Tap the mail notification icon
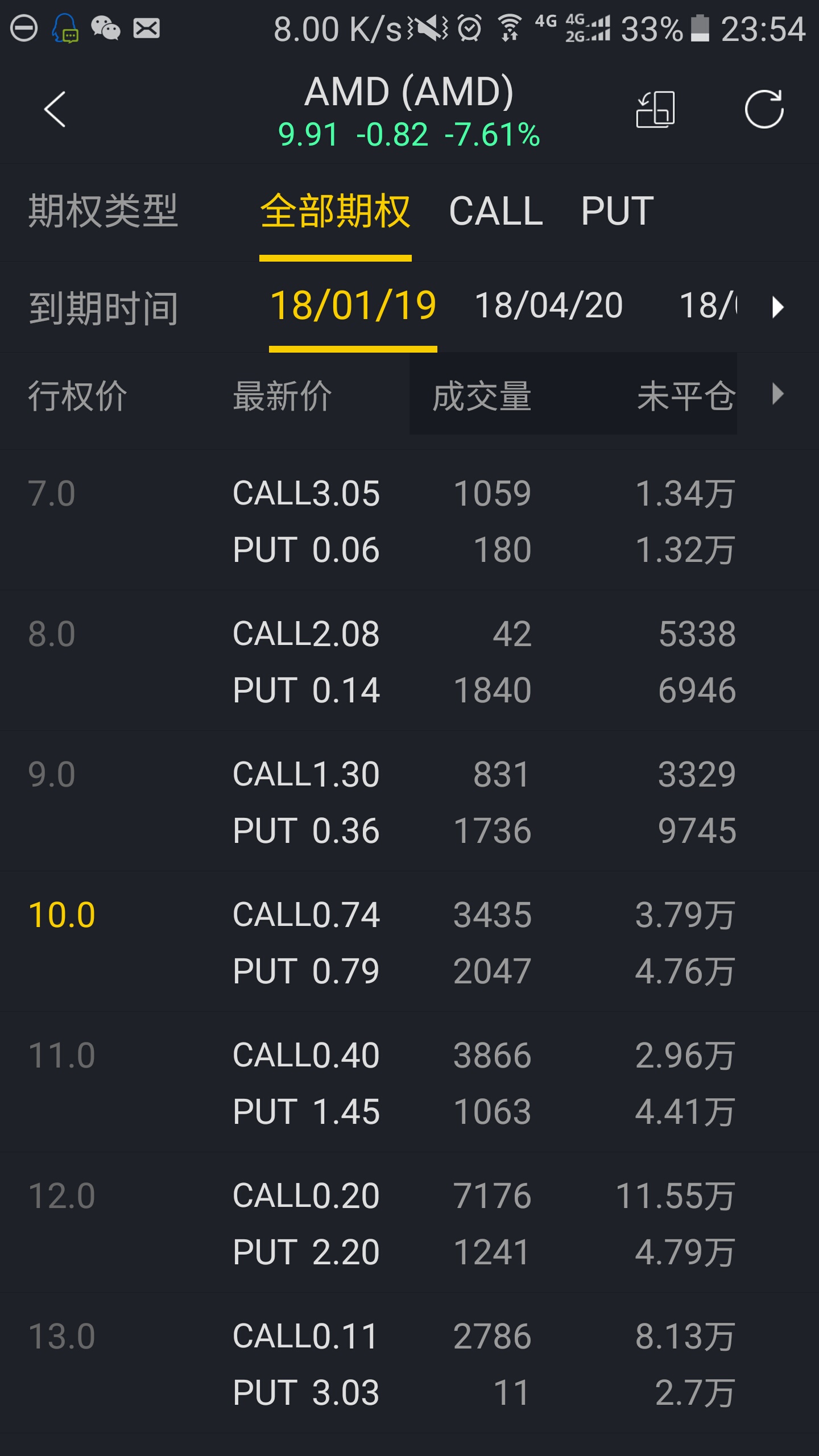This screenshot has width=819, height=1456. coord(146,28)
